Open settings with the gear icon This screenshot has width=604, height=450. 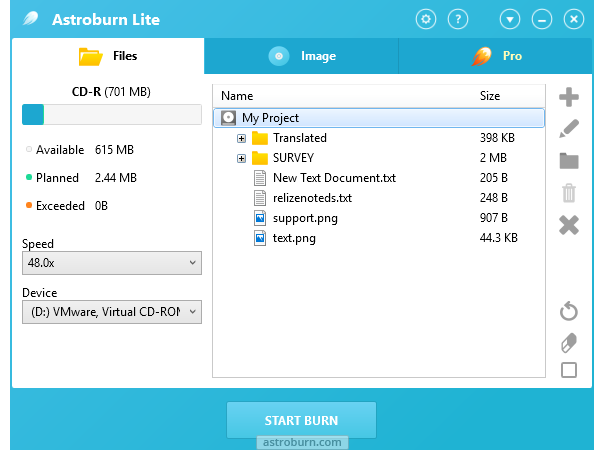426,19
